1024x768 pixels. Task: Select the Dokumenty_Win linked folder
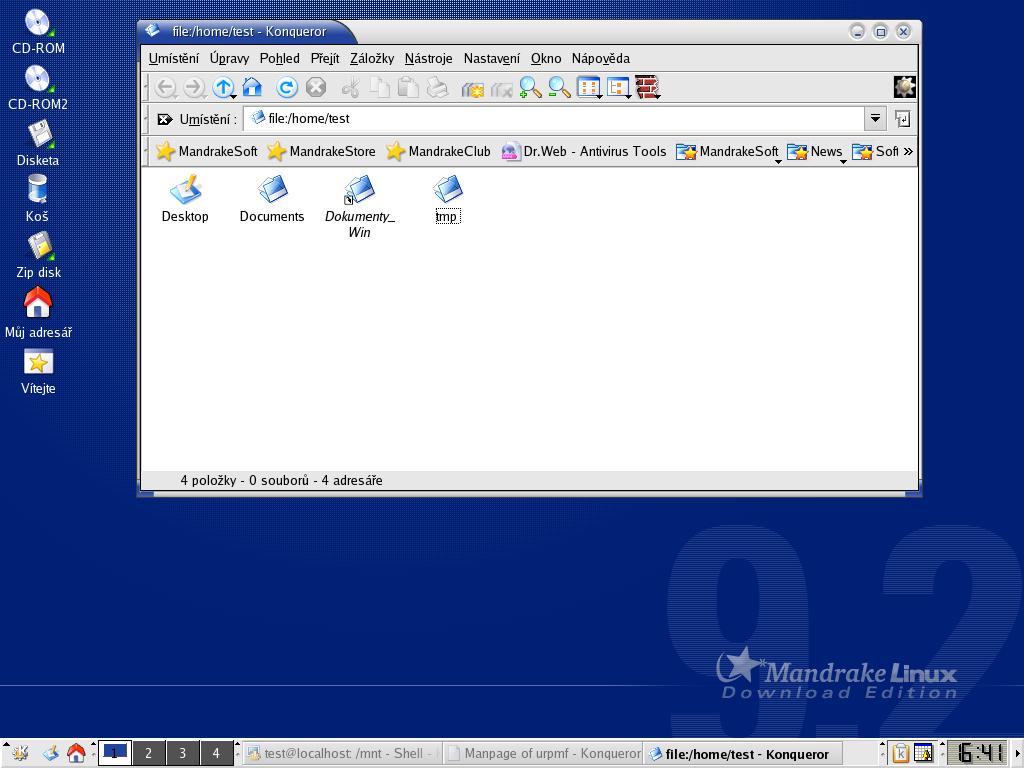pos(359,206)
